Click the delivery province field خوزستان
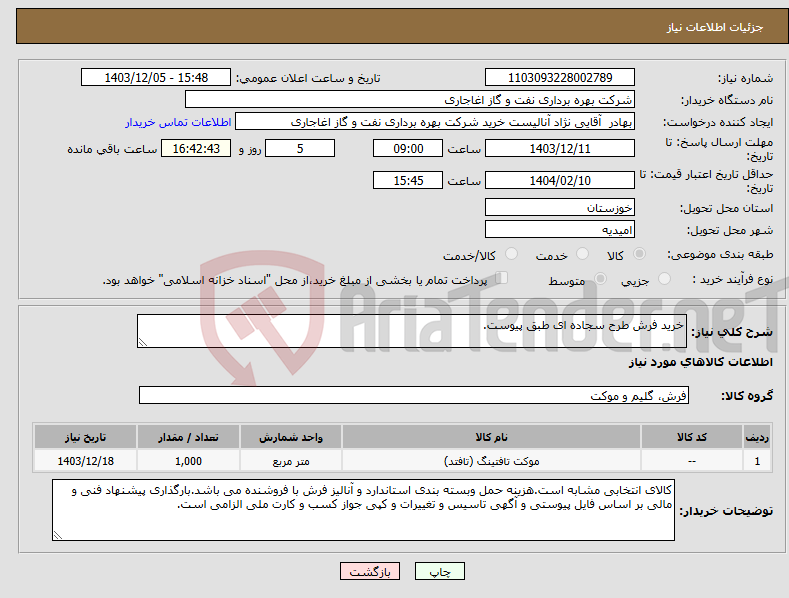The height and width of the screenshot is (598, 789). click(560, 207)
